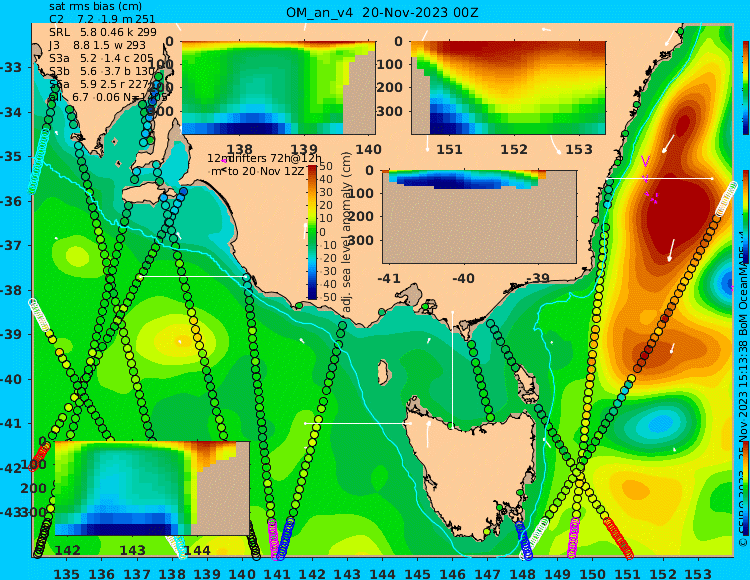Click the 149 longitude tick label

pyautogui.click(x=558, y=573)
